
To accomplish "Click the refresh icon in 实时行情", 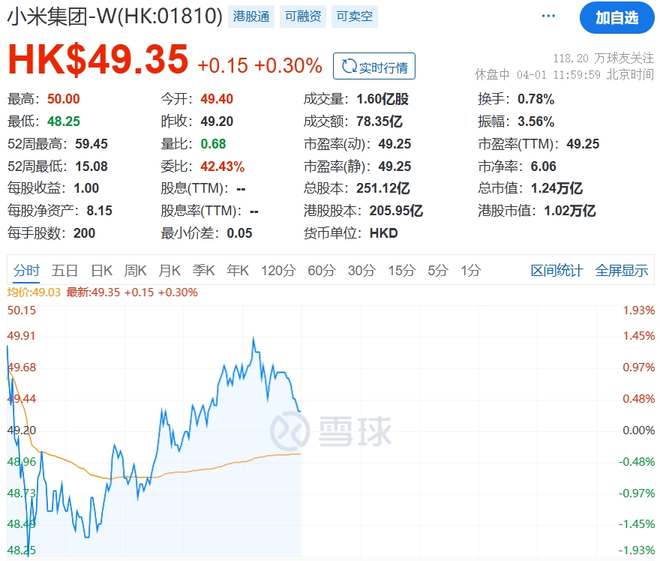I will 349,67.
